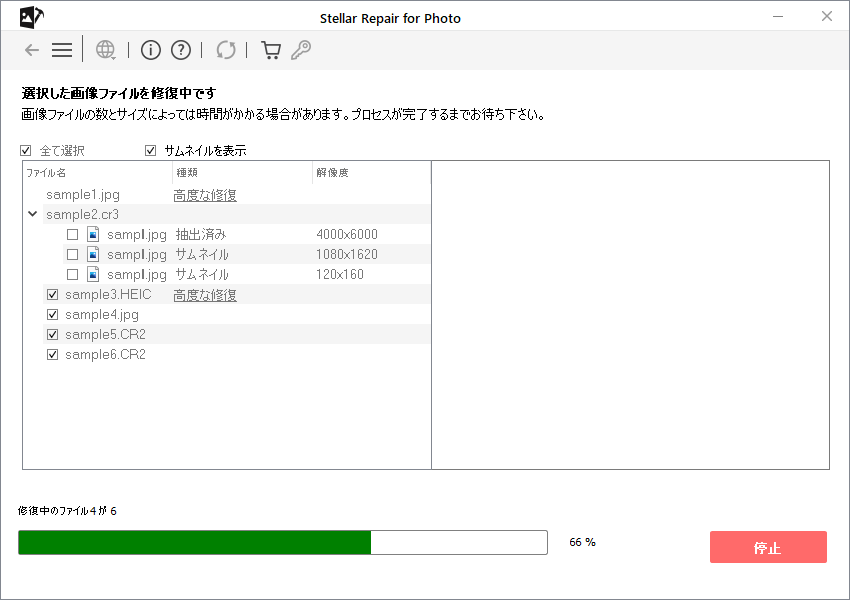This screenshot has width=850, height=600.
Task: Select the sample5.CR2 file name
Action: [105, 334]
